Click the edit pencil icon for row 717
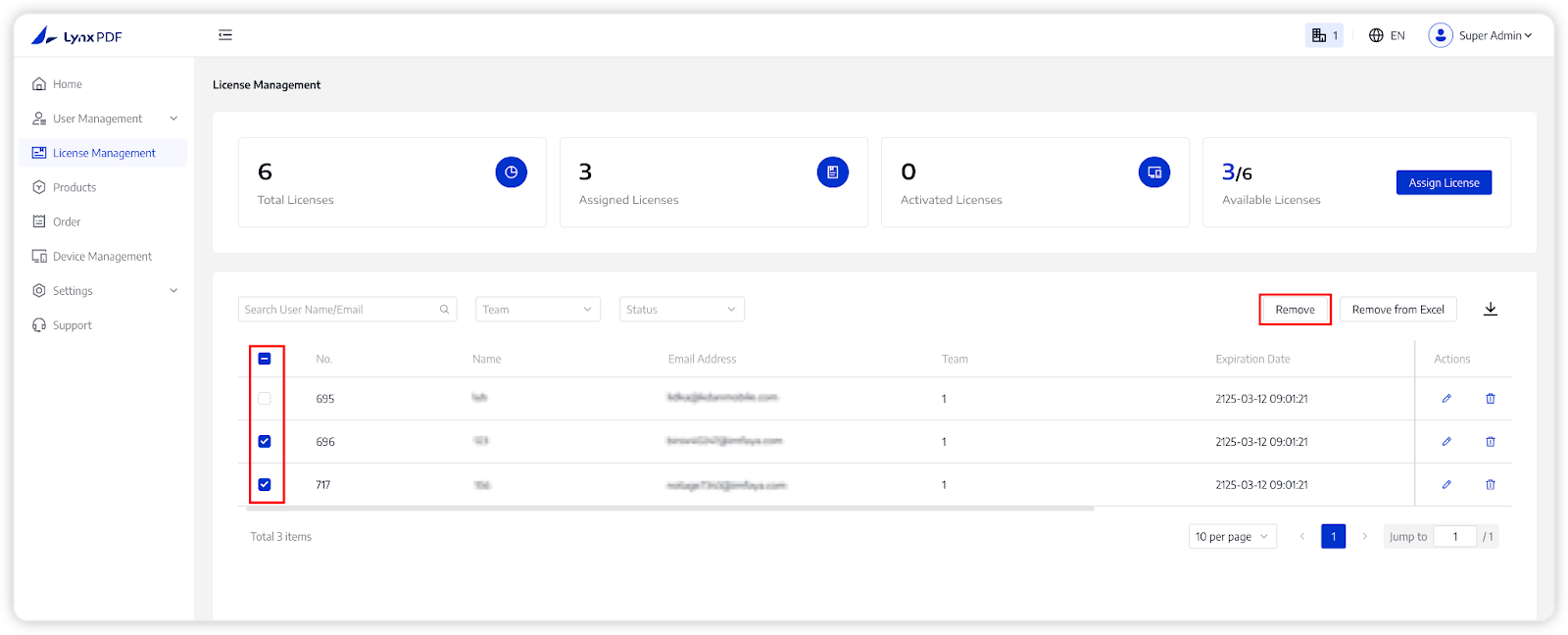Image resolution: width=1568 pixels, height=635 pixels. coord(1446,485)
